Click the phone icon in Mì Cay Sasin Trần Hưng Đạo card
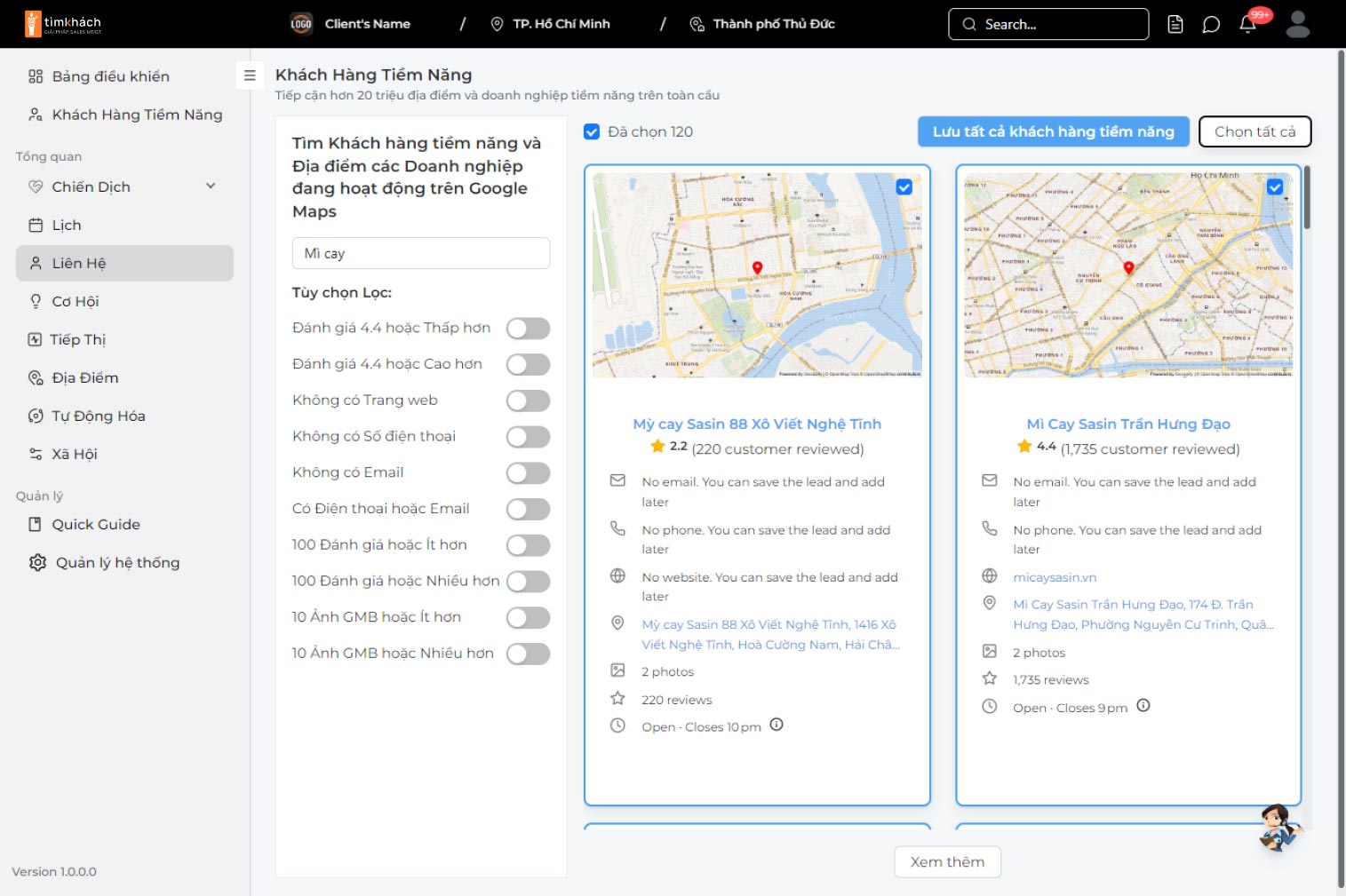Viewport: 1346px width, 896px height. 990,528
